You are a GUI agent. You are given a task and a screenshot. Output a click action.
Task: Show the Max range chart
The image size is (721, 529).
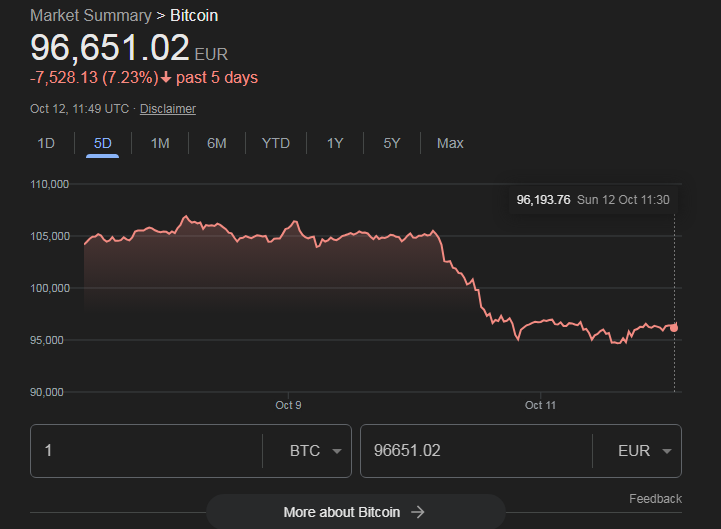(450, 143)
